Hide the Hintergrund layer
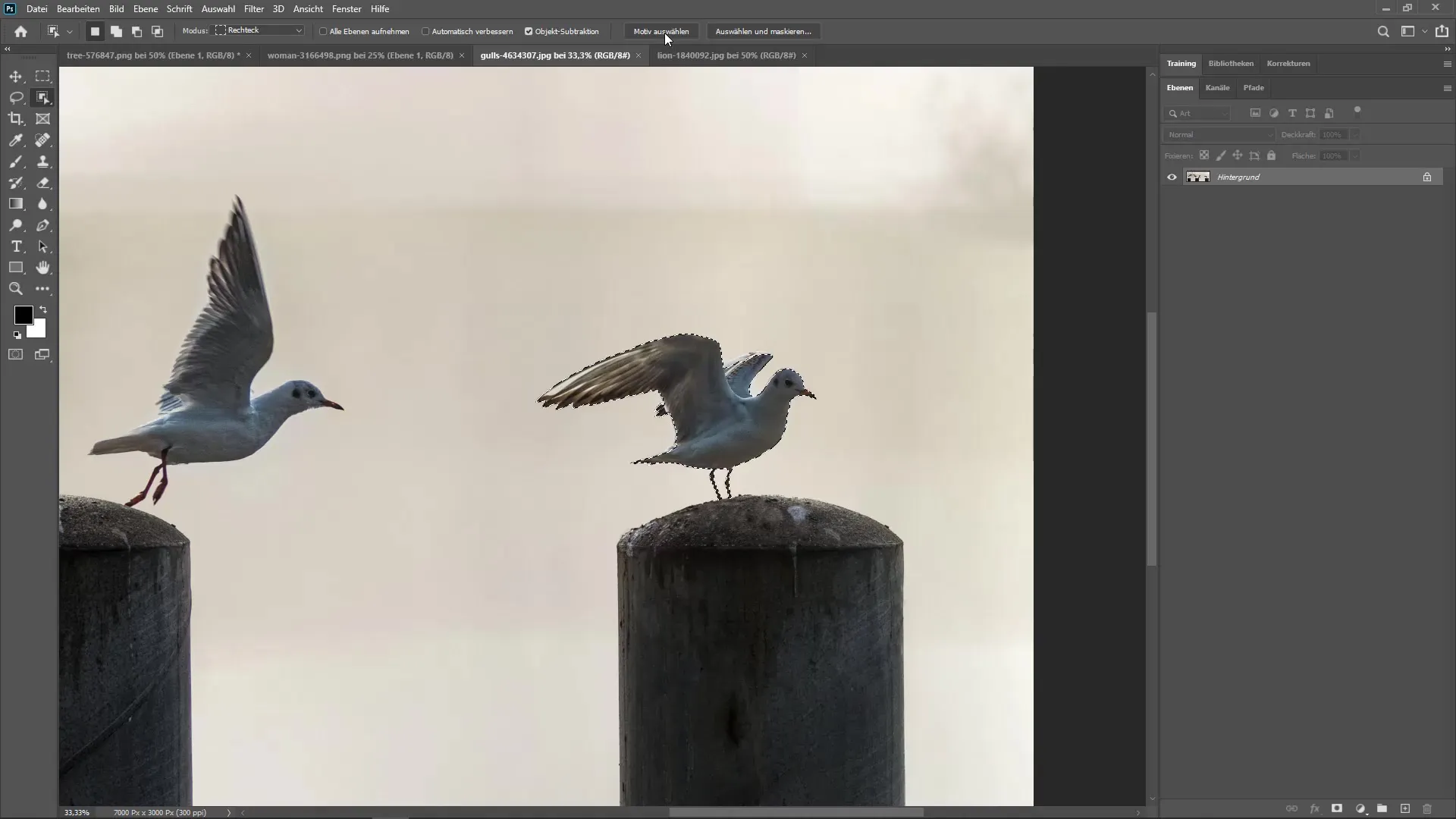Image resolution: width=1456 pixels, height=819 pixels. click(1172, 177)
